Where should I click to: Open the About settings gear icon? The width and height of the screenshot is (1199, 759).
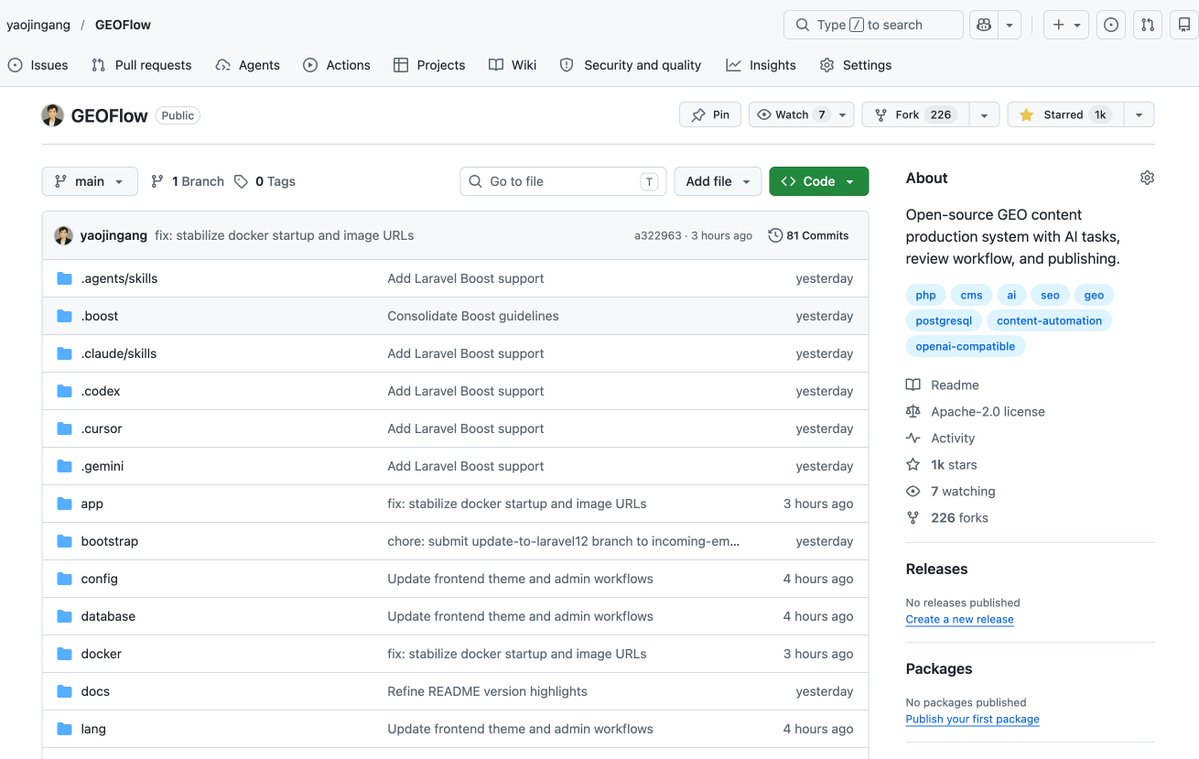pyautogui.click(x=1146, y=177)
